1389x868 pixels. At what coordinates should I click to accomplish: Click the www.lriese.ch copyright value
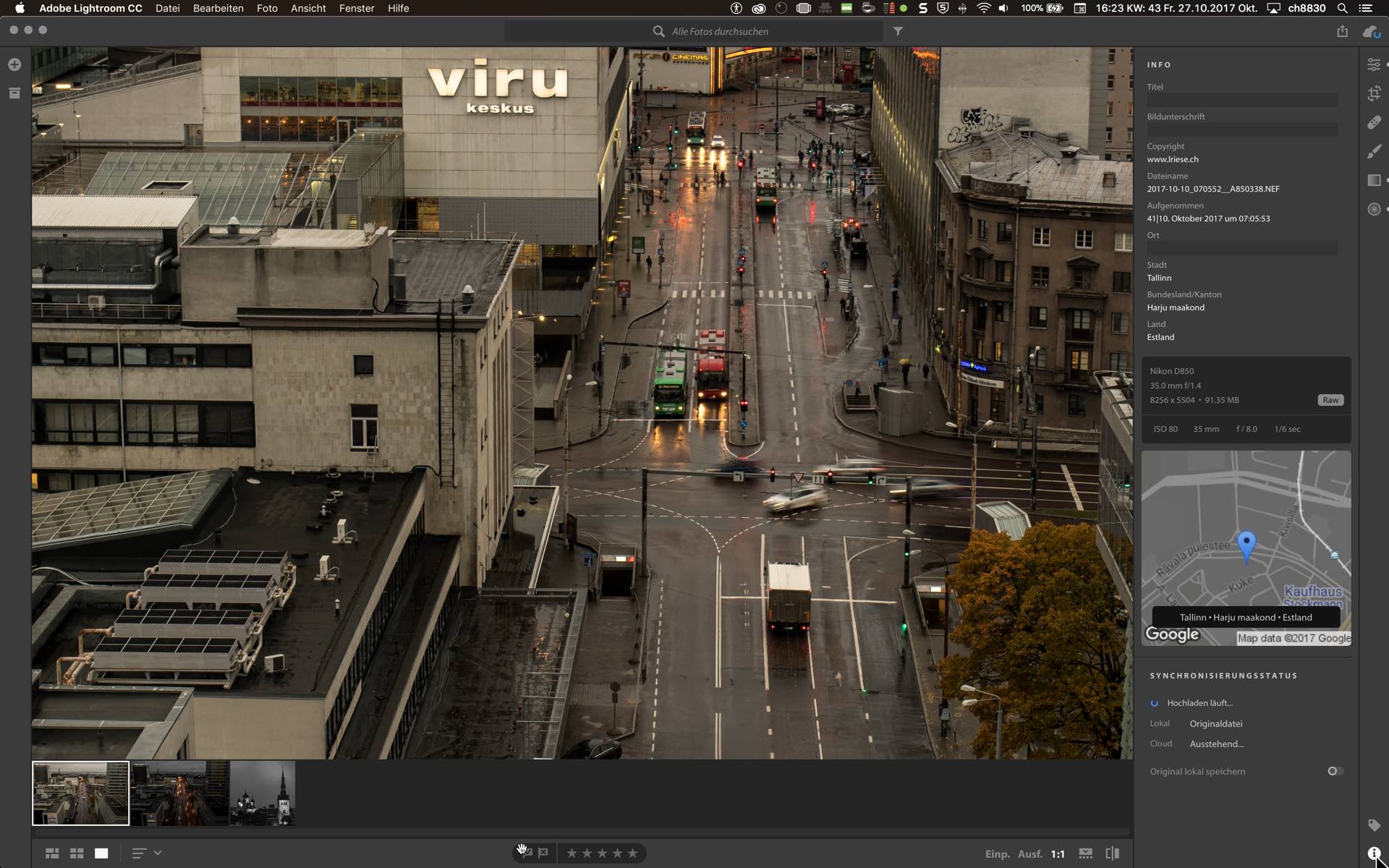click(x=1172, y=159)
